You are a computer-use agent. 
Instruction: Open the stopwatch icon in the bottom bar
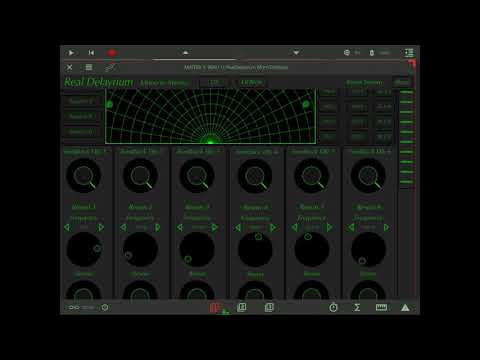click(x=333, y=307)
